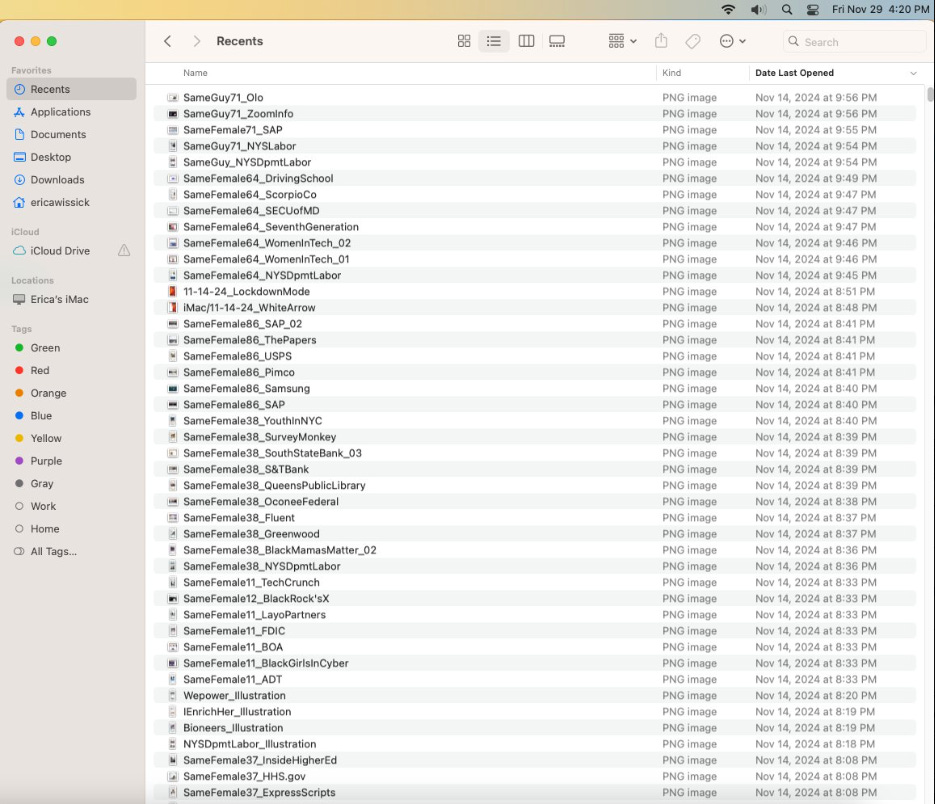Image resolution: width=935 pixels, height=804 pixels.
Task: Click the Edit Tags icon
Action: pos(693,41)
